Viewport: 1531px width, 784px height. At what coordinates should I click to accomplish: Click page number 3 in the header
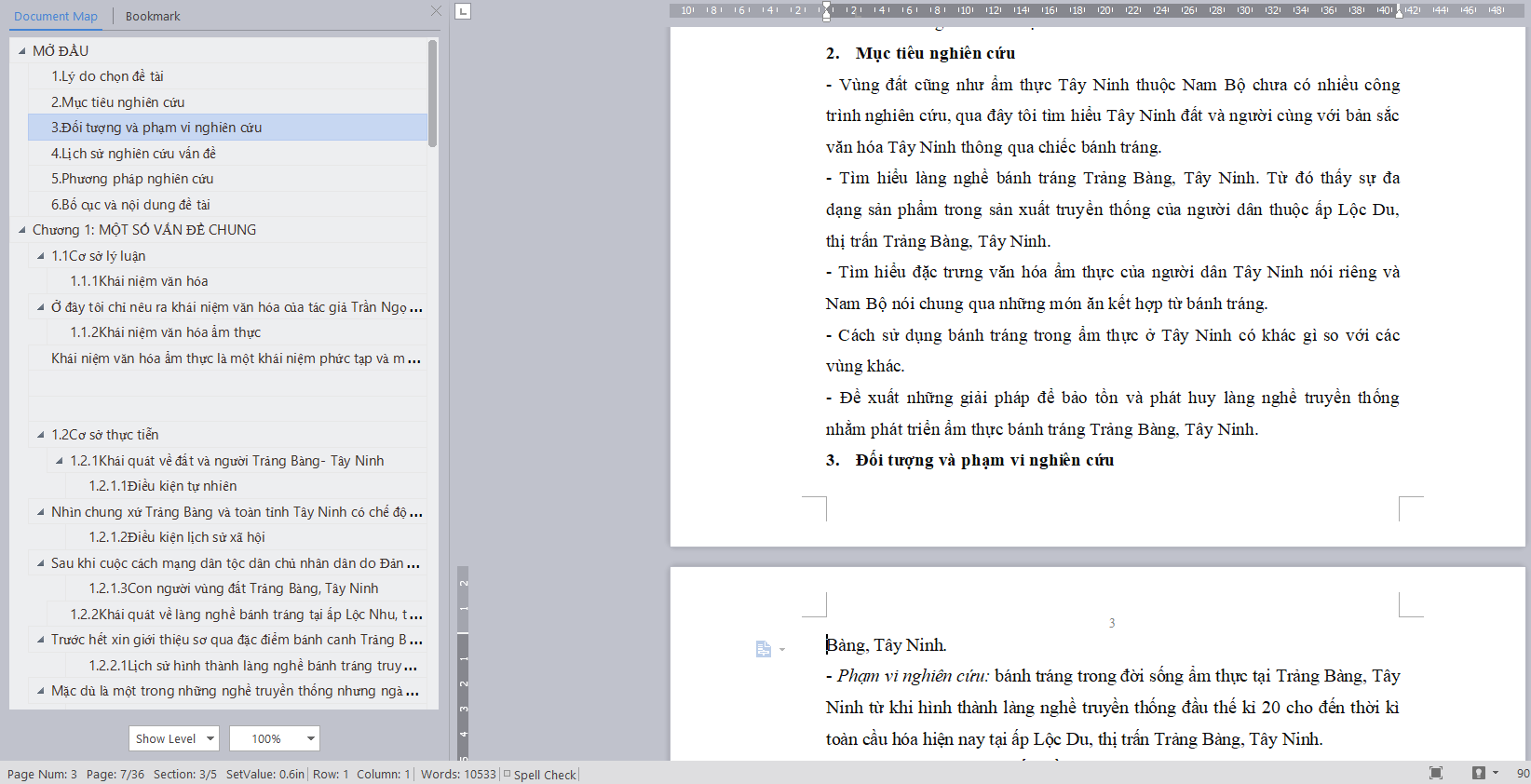point(1112,623)
